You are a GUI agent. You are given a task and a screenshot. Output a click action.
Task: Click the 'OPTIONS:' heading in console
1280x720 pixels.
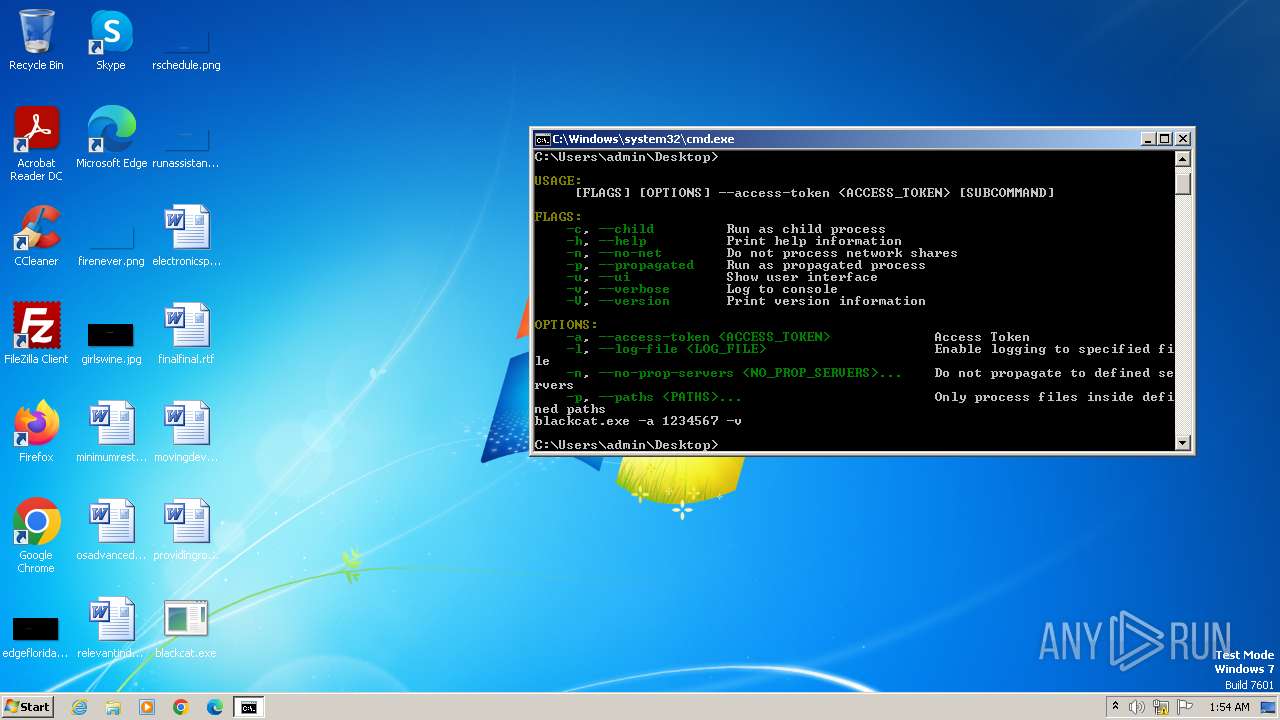point(566,325)
